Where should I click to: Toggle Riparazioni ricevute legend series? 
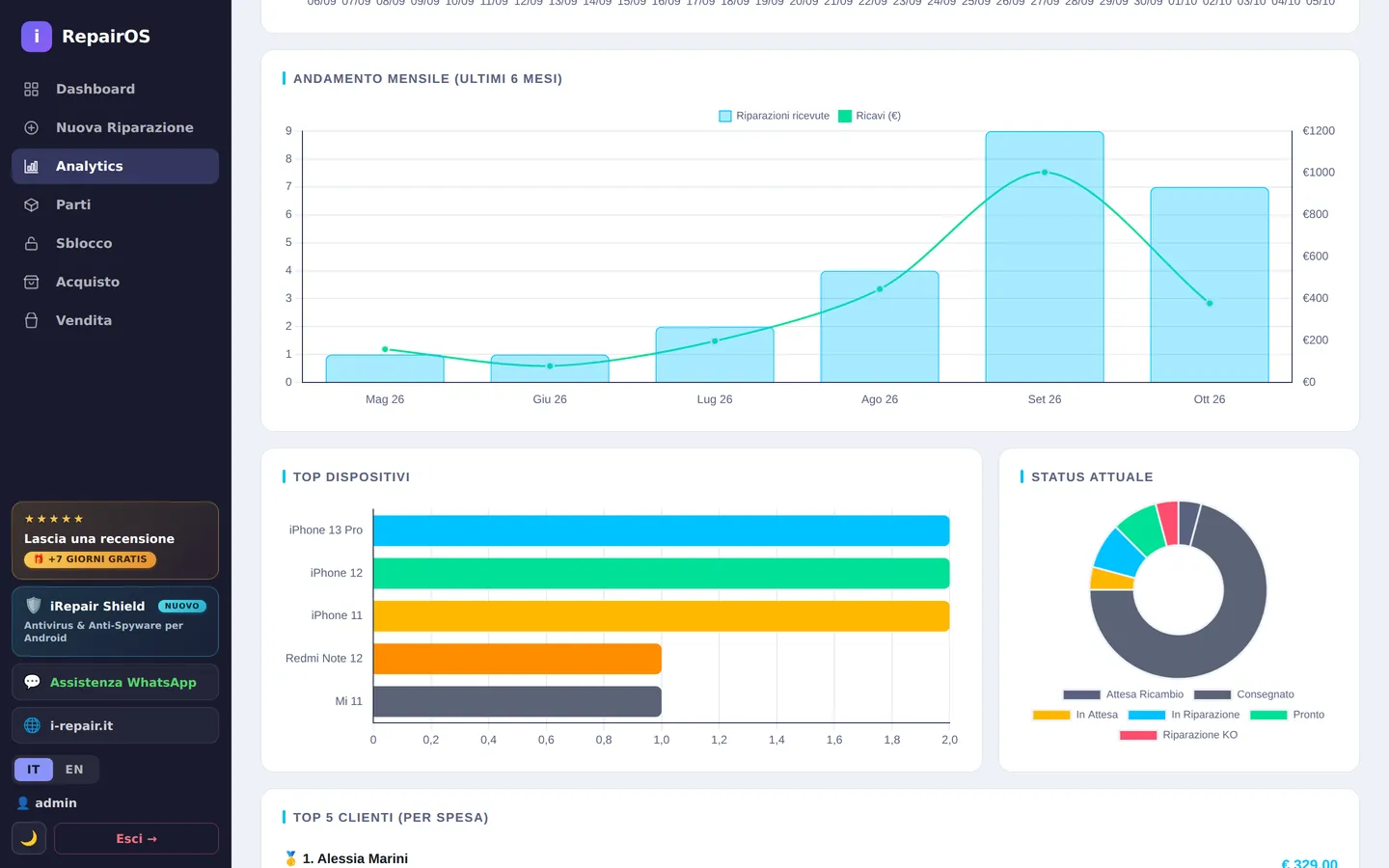click(774, 116)
